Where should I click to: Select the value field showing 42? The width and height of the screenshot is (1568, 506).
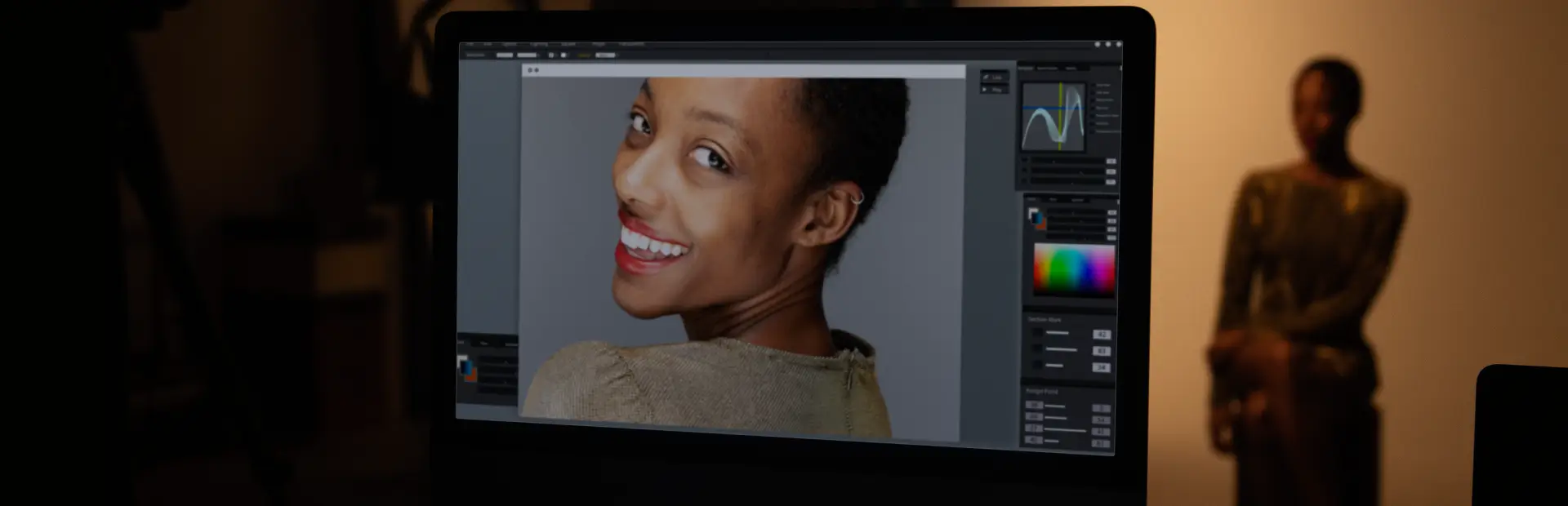pos(1101,335)
